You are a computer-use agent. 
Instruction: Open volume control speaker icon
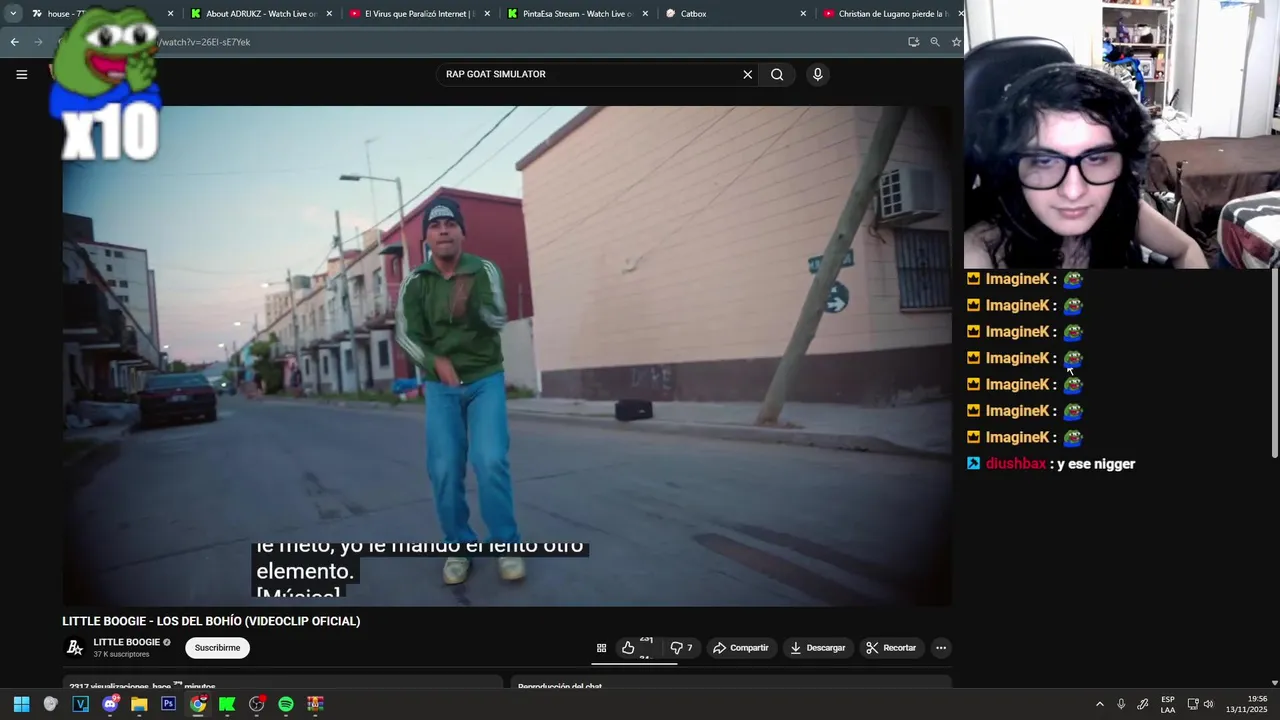[x=1208, y=704]
